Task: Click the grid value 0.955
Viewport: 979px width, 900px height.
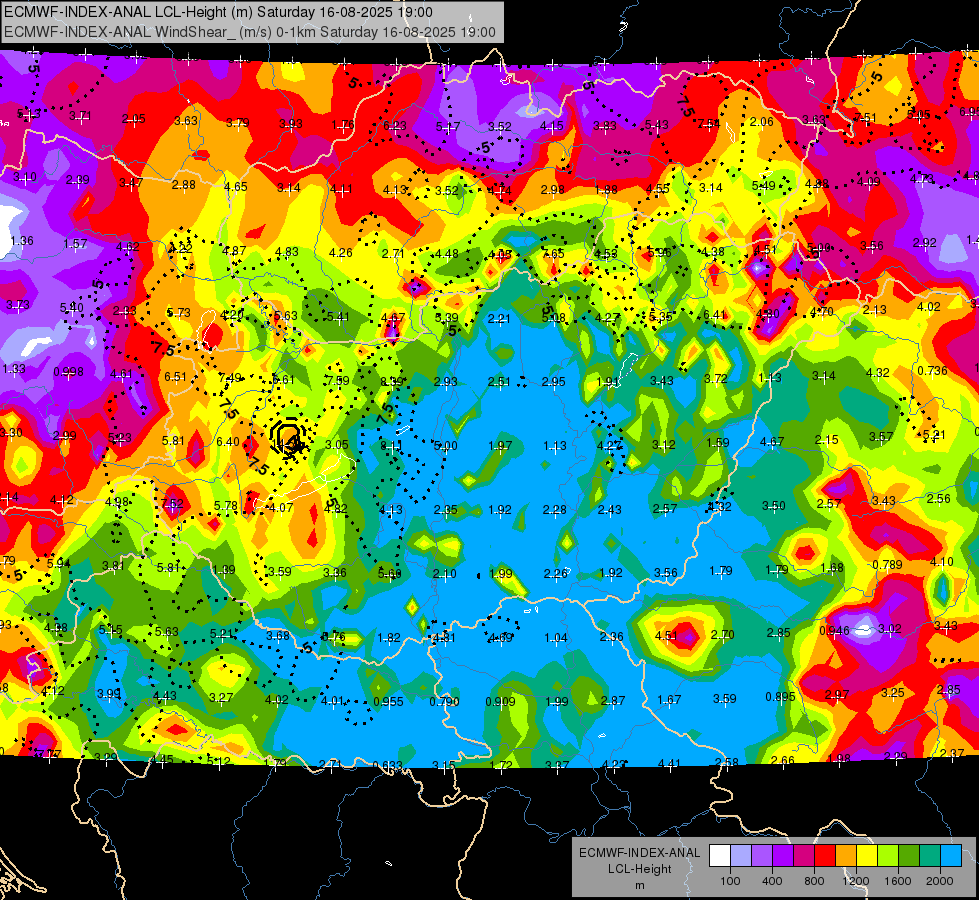Action: pyautogui.click(x=388, y=701)
